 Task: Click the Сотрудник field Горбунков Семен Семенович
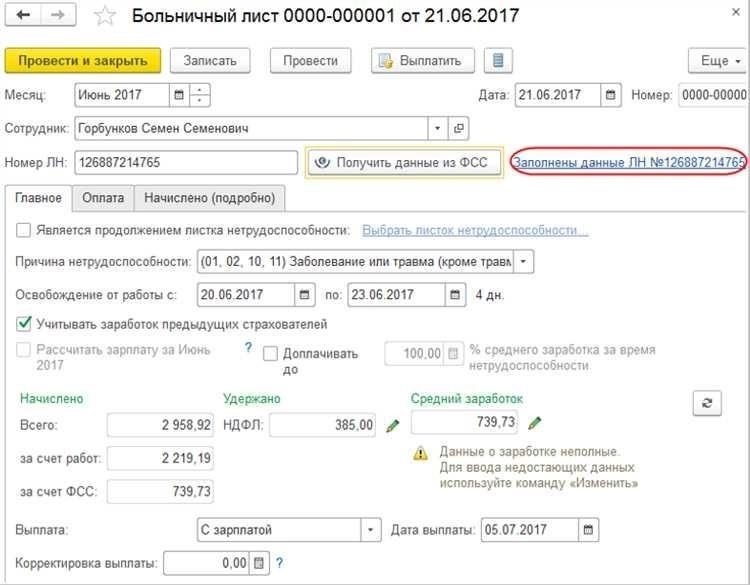pos(251,128)
